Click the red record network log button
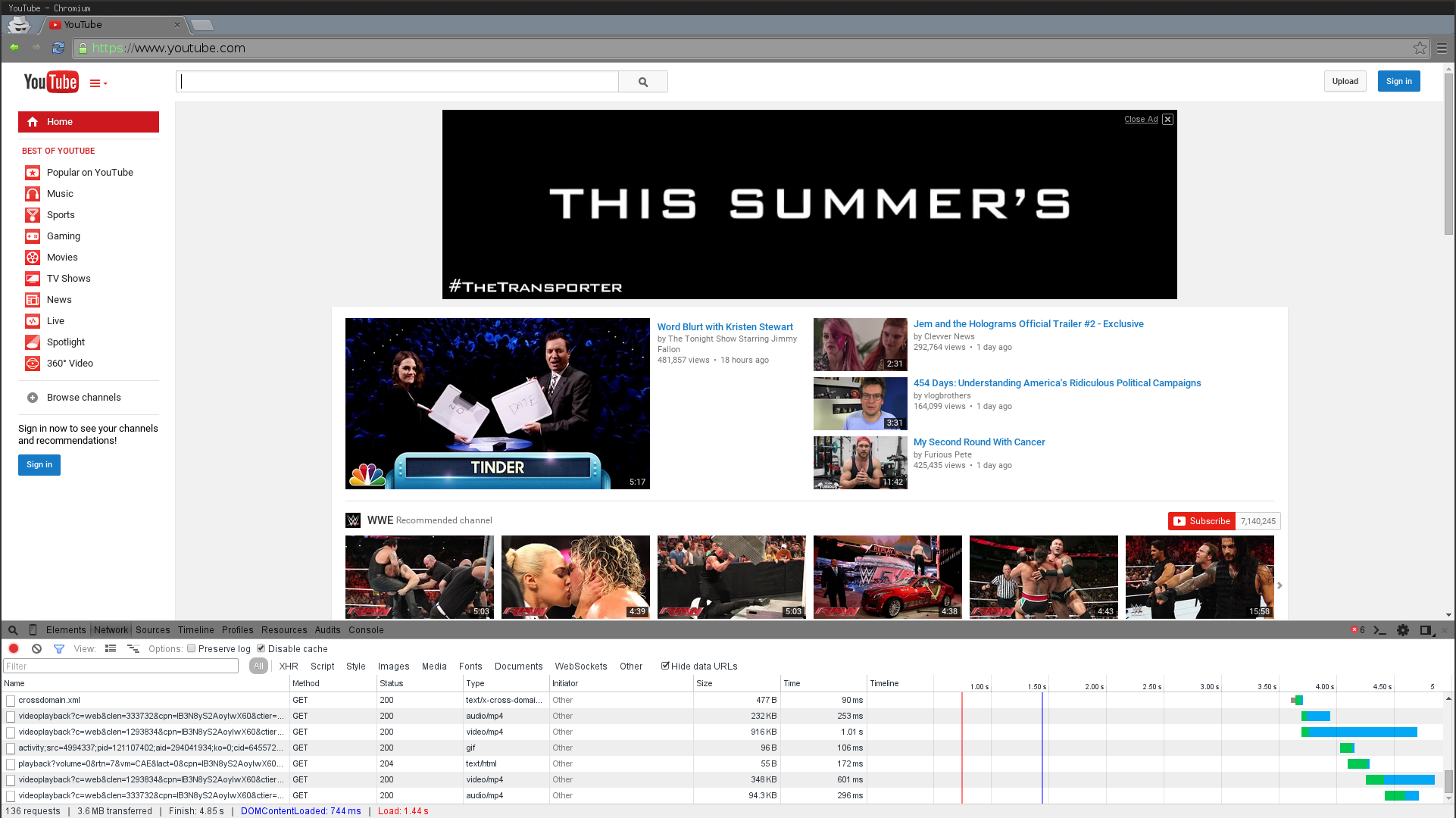The image size is (1456, 818). coord(14,648)
